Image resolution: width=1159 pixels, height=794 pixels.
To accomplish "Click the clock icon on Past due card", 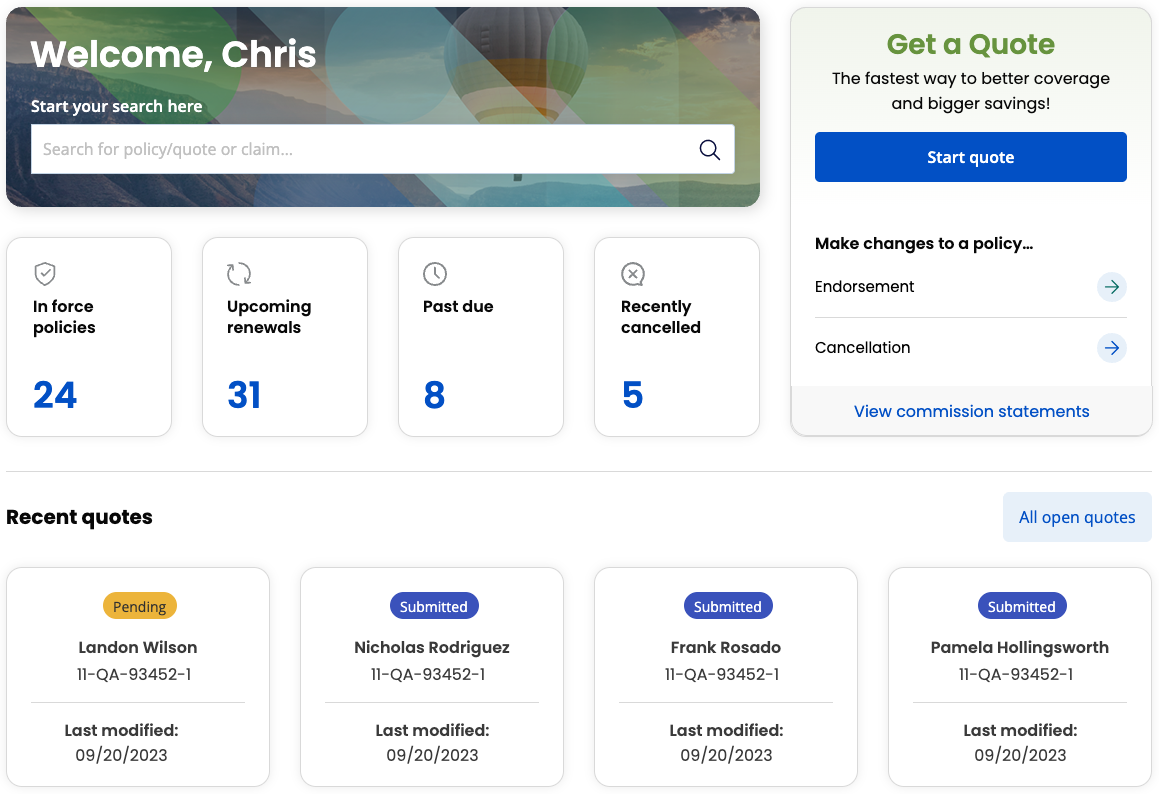I will [435, 274].
